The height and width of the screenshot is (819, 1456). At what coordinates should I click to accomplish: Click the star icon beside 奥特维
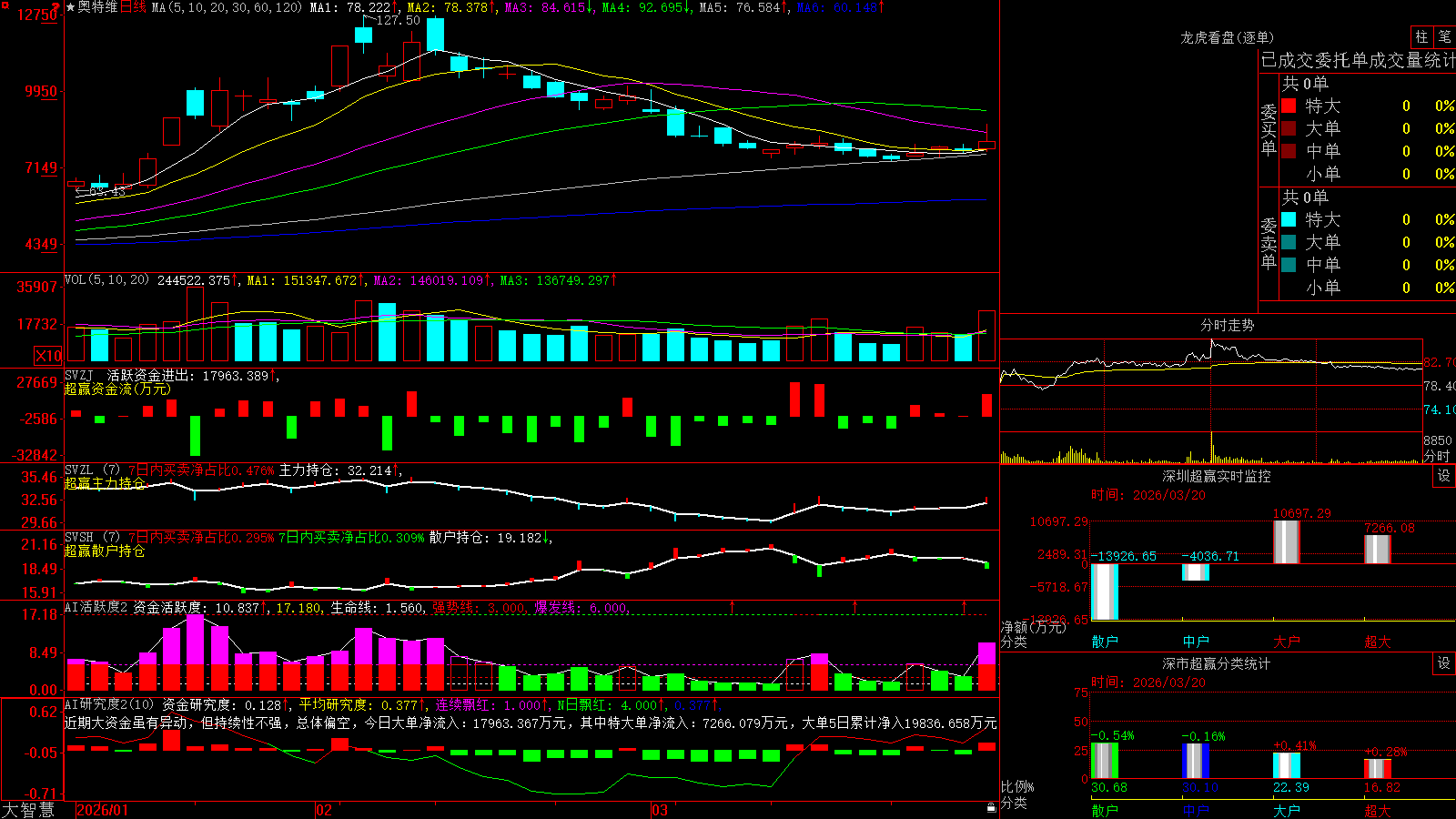coord(70,7)
